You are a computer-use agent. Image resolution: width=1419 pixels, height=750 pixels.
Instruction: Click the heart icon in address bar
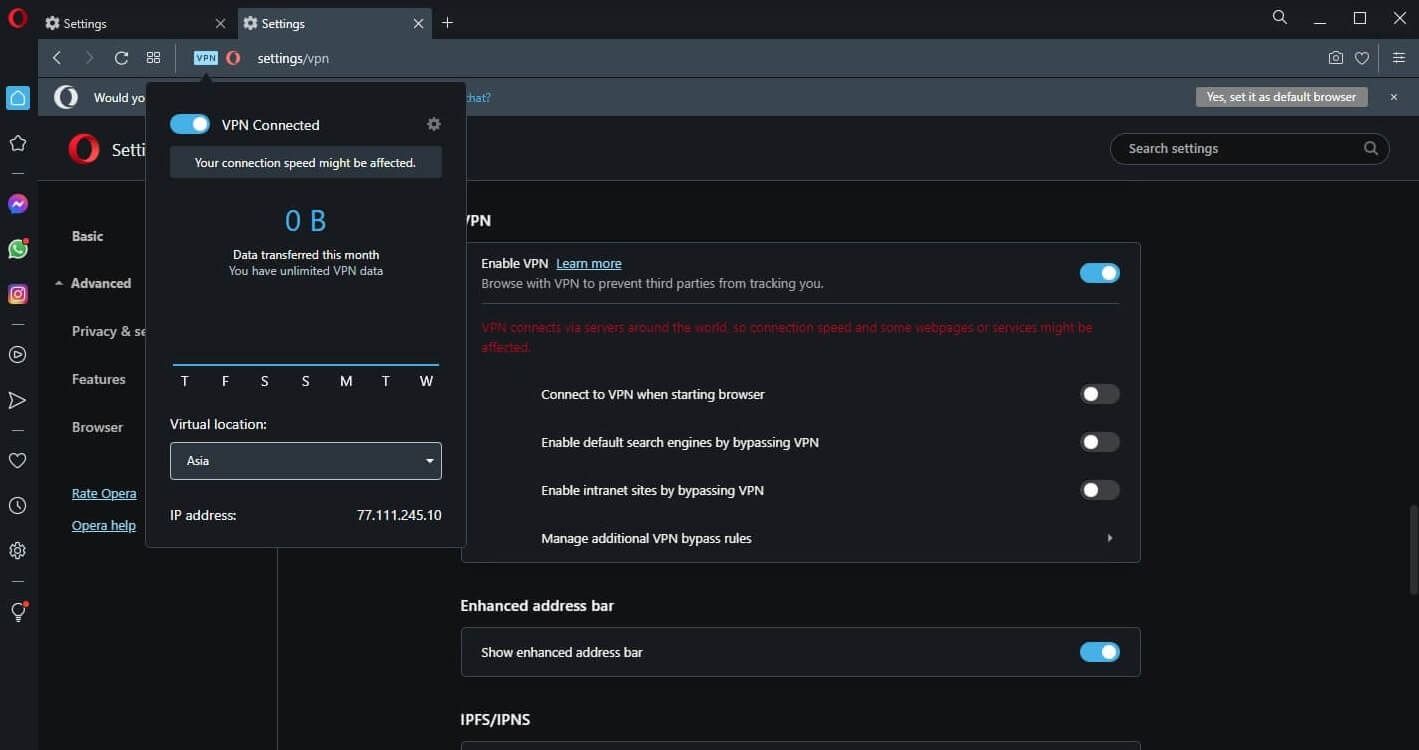tap(1362, 58)
